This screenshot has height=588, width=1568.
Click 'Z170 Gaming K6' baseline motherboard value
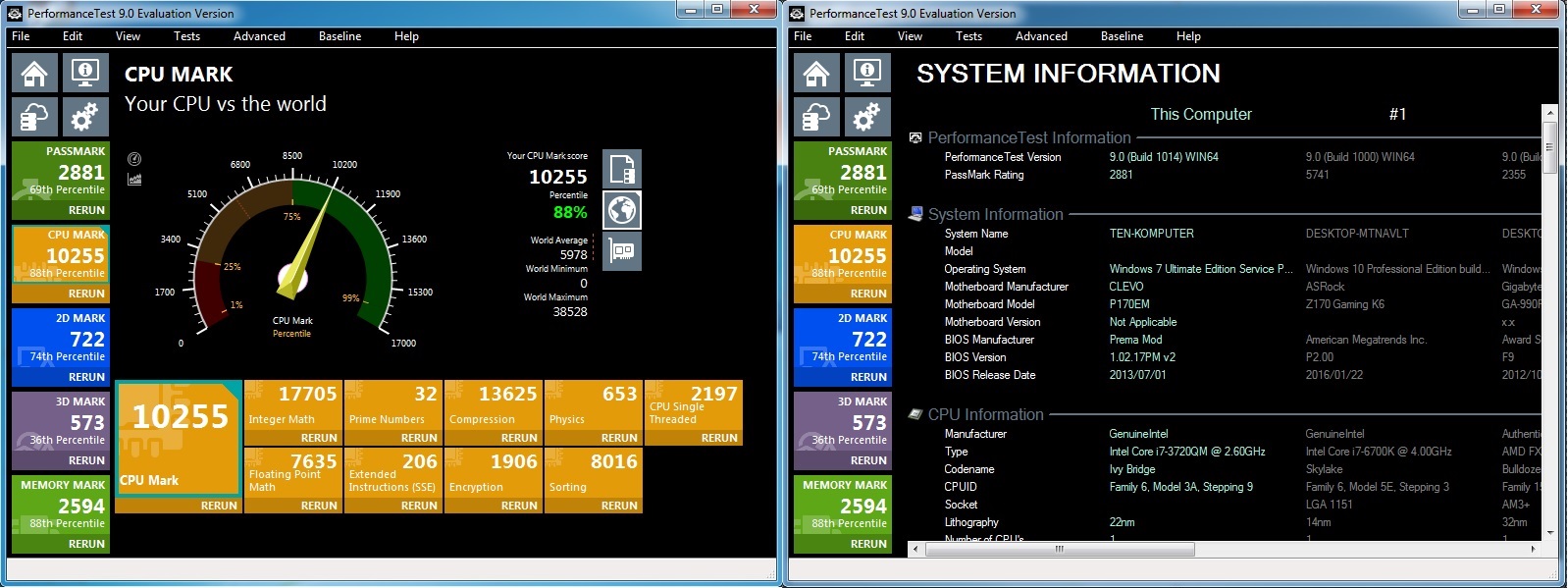click(1344, 304)
